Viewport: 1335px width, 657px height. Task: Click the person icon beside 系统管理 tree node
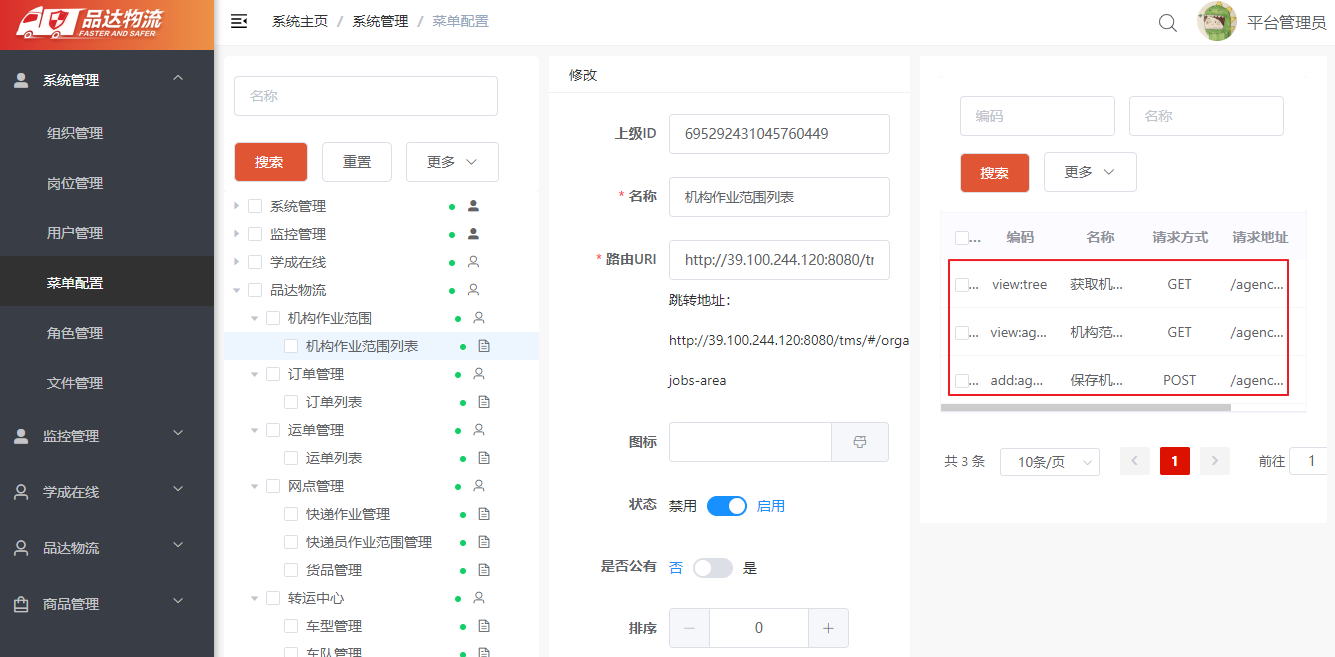point(474,206)
